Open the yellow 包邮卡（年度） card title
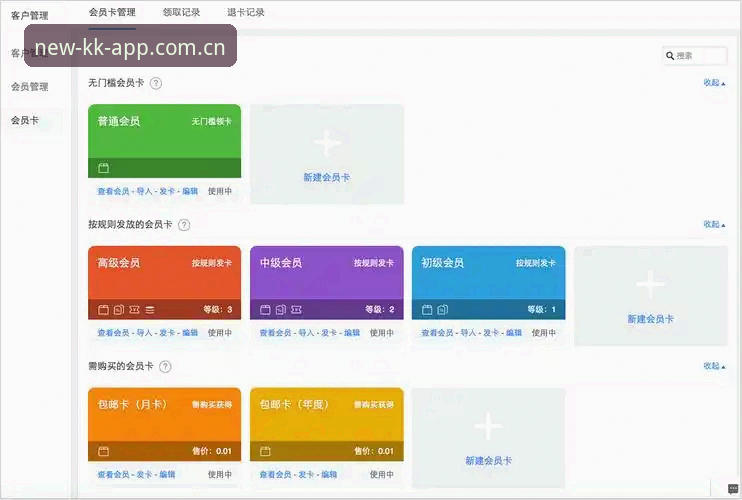Screen dimensions: 742x500 point(294,405)
